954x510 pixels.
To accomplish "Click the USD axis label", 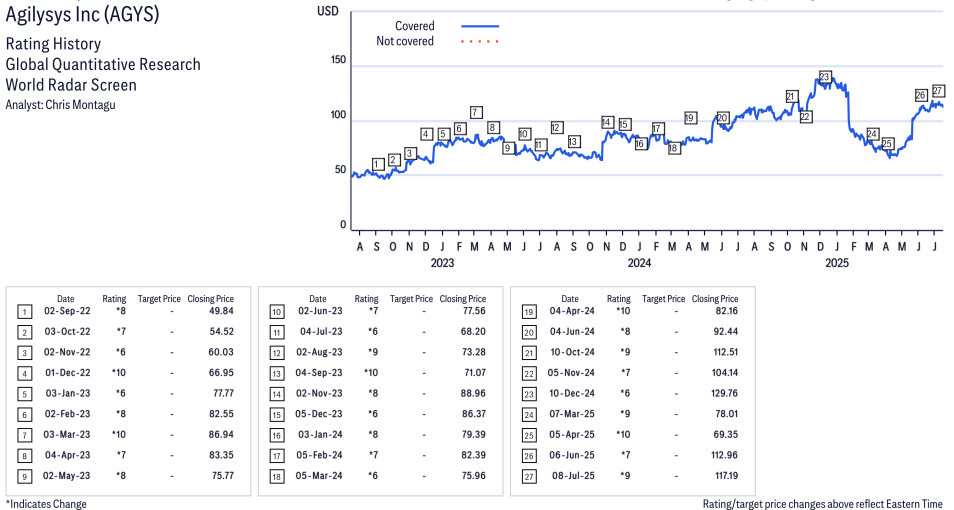I will pos(327,11).
